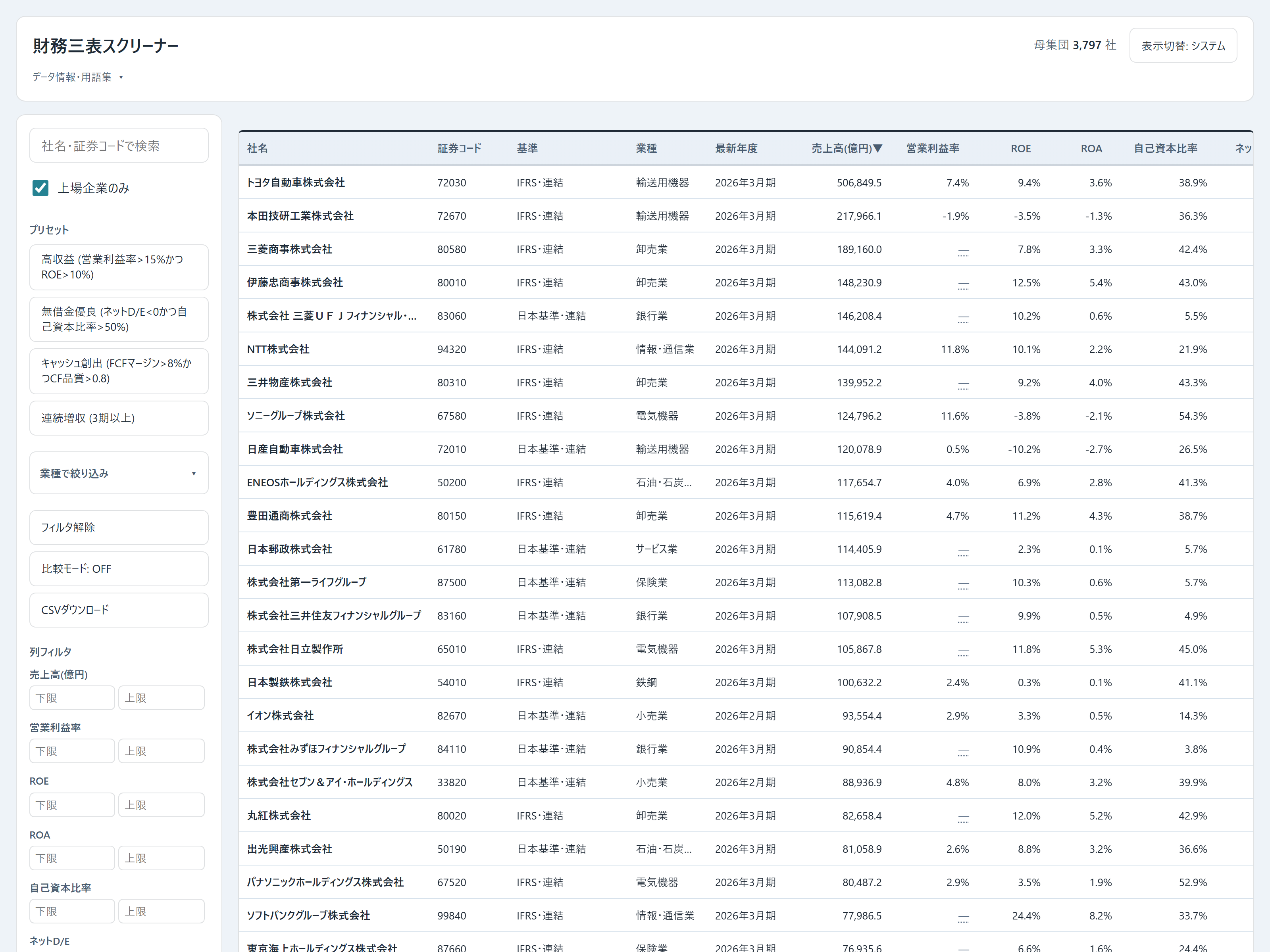The width and height of the screenshot is (1270, 952).
Task: Click the CSVダウンロード button
Action: (119, 610)
